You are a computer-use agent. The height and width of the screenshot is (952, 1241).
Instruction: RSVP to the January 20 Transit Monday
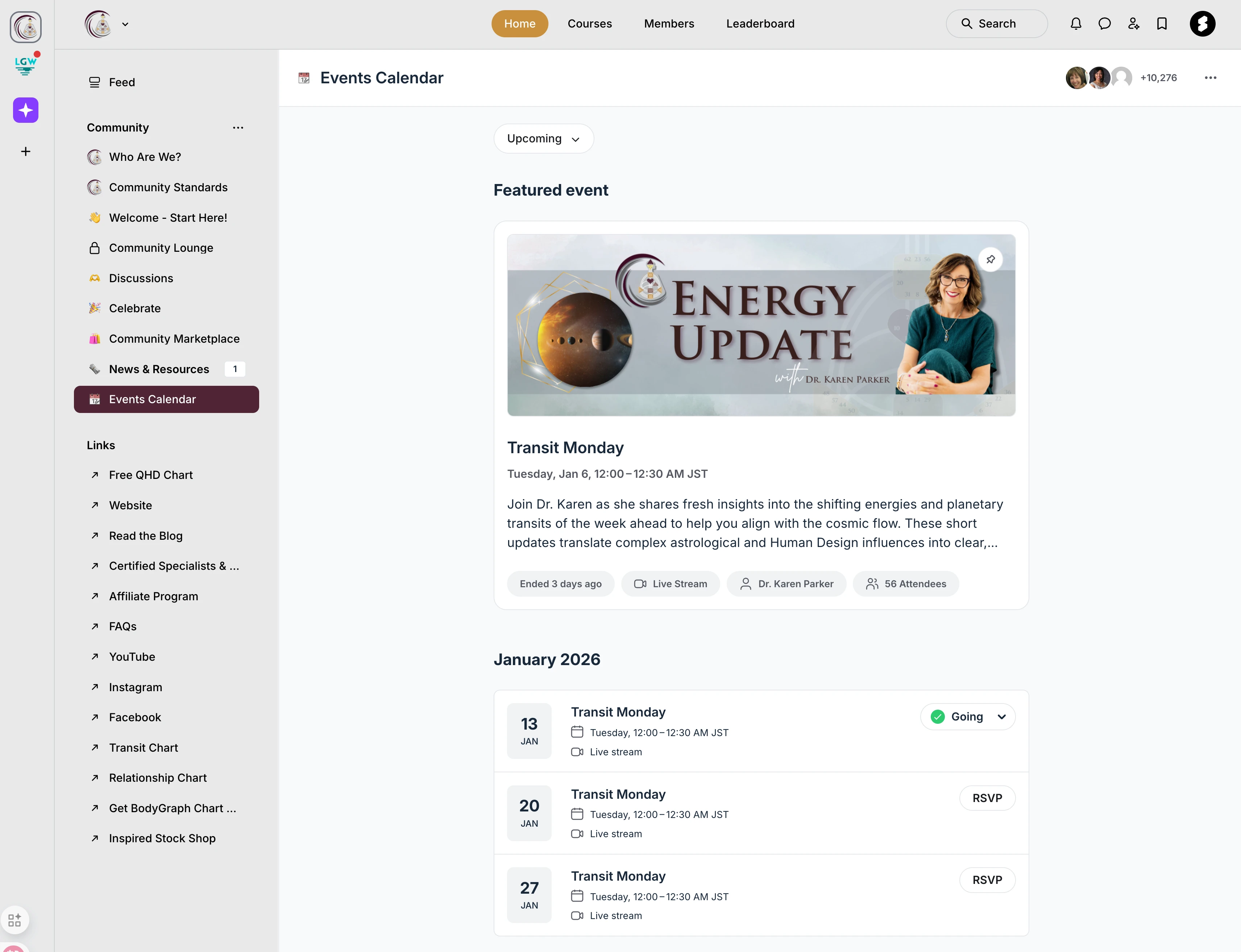[987, 798]
